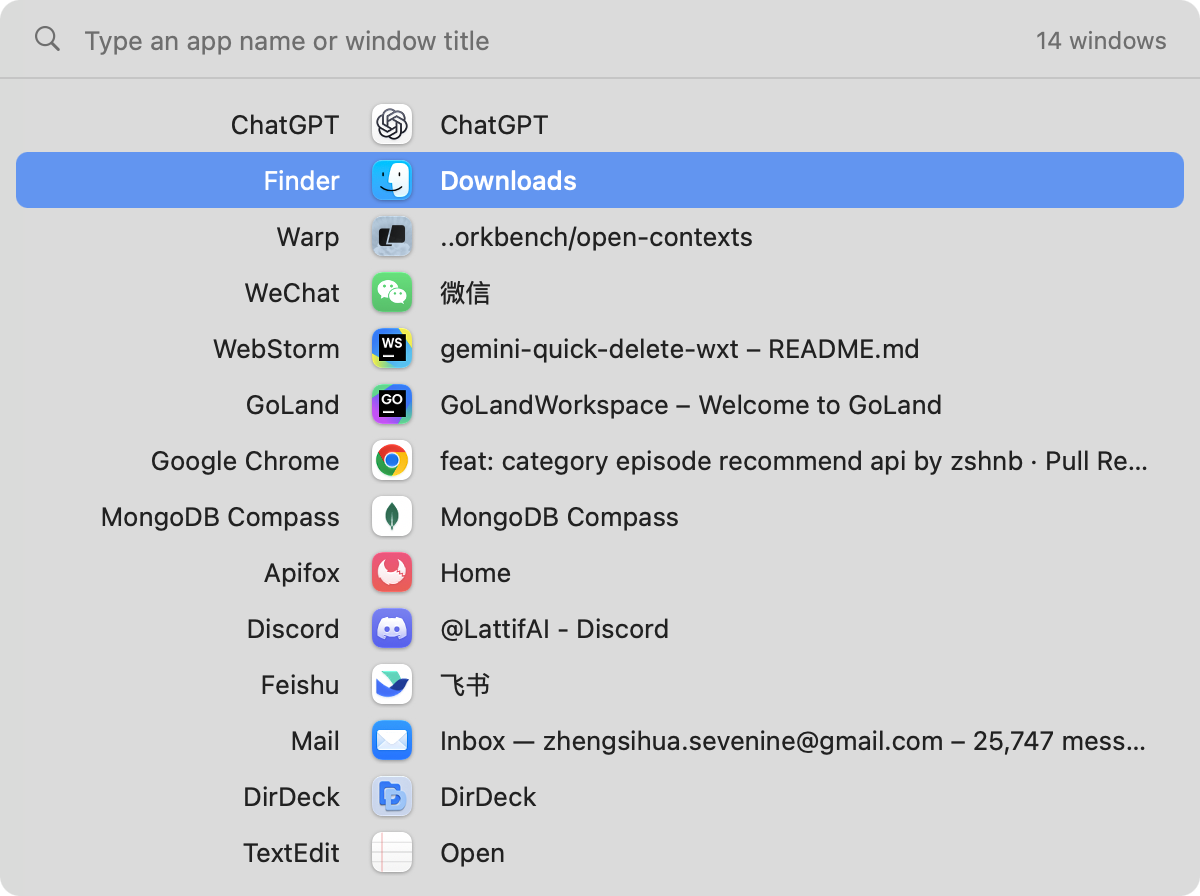Screen dimensions: 1200x896
Task: Click the "WebStorm" app name label
Action: click(276, 349)
